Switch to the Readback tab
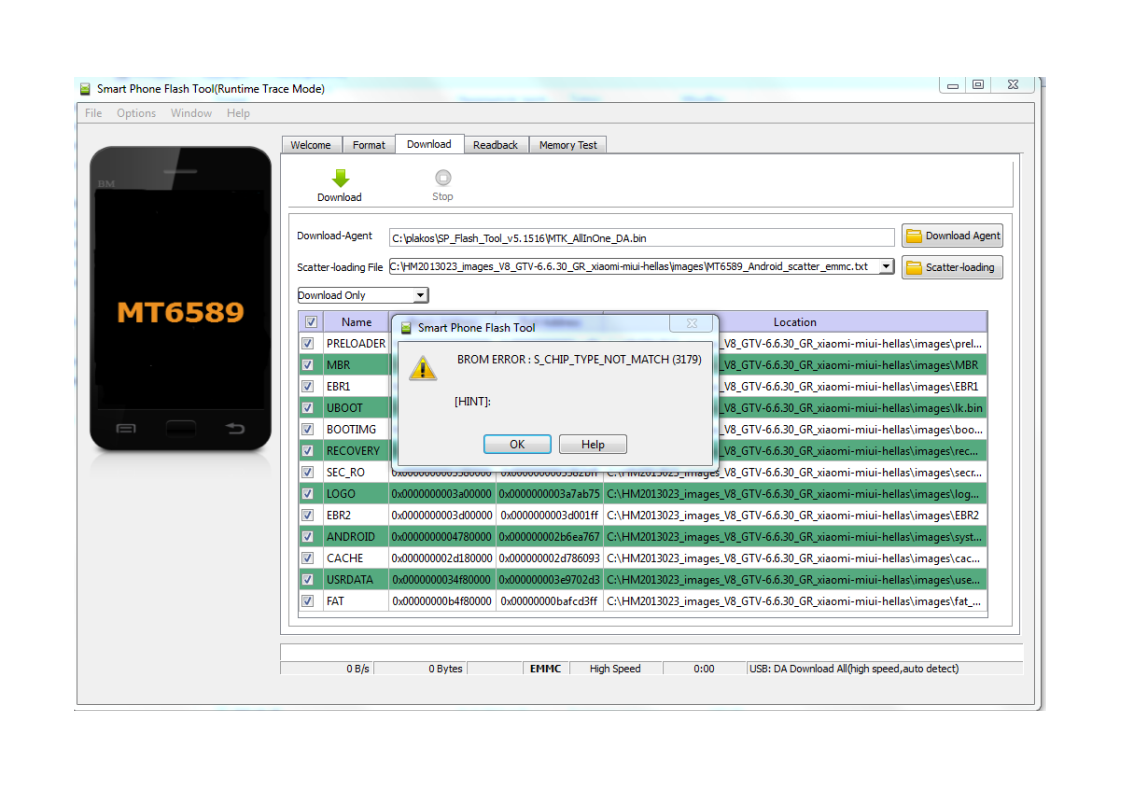 tap(495, 145)
